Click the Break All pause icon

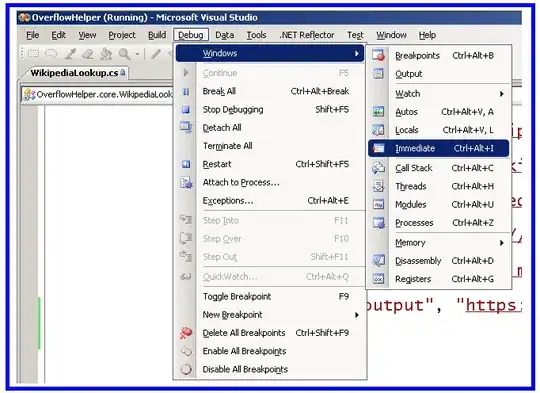(x=186, y=91)
